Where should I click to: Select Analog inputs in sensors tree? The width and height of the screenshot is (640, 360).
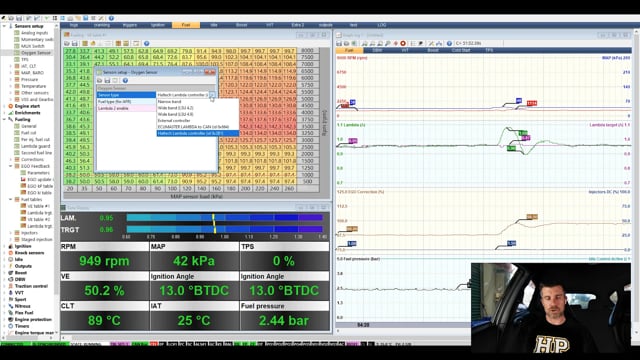[34, 33]
